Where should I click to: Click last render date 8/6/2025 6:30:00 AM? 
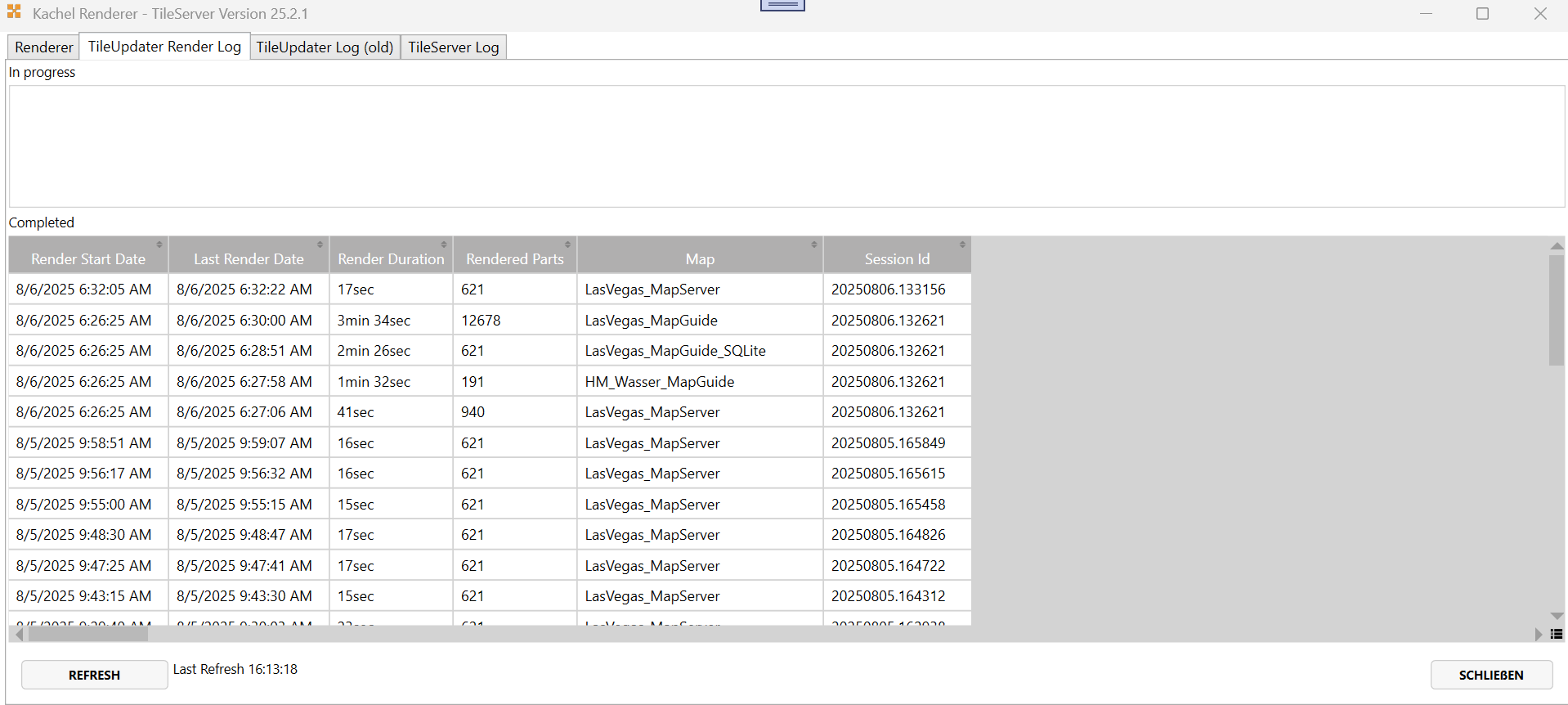(249, 321)
